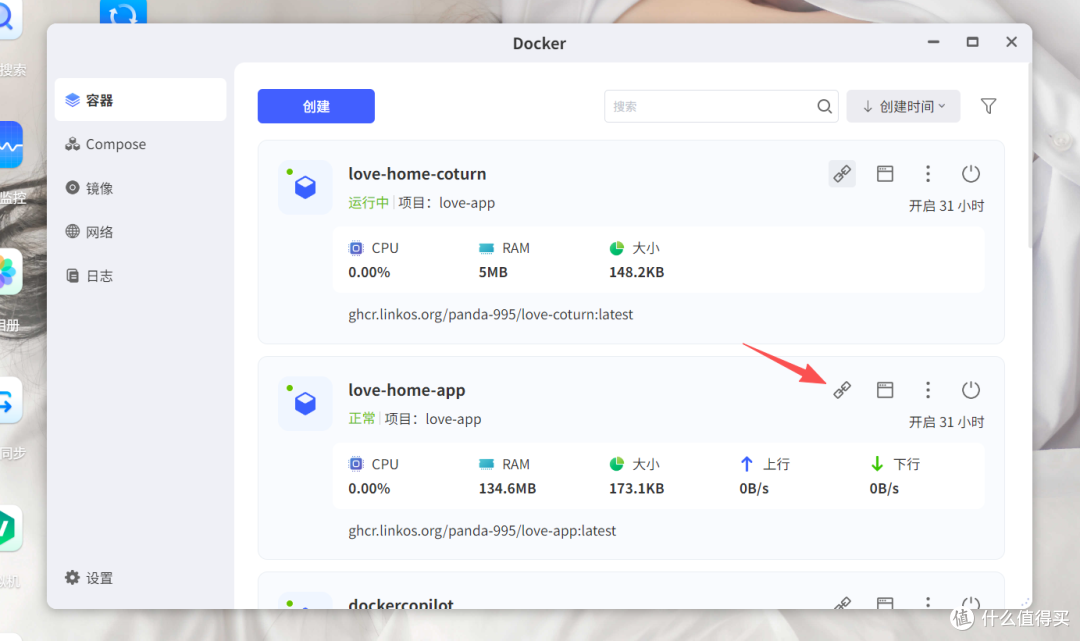1080x641 pixels.
Task: Select the 容器 sidebar tab
Action: click(x=141, y=100)
